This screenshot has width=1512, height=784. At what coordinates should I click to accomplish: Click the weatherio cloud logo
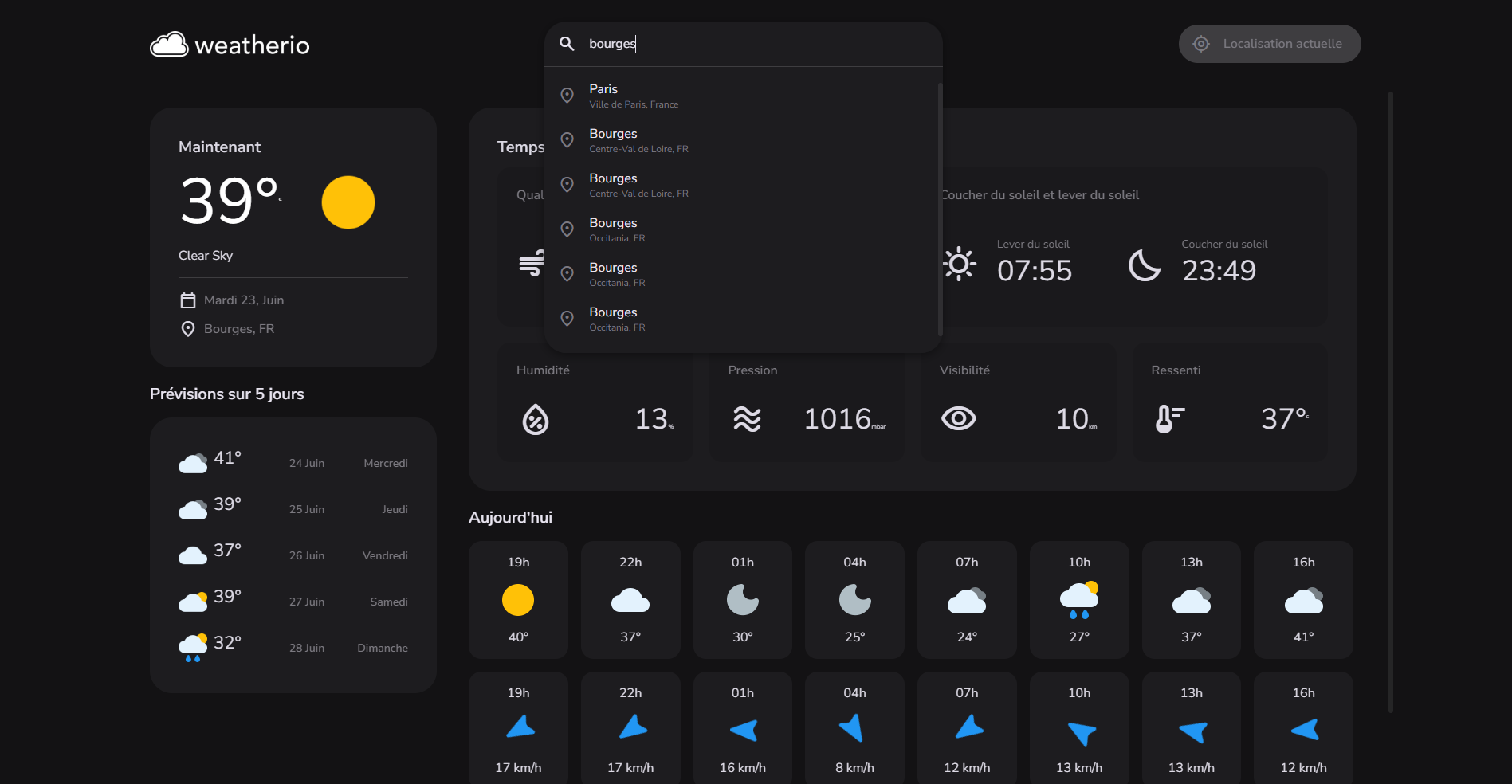coord(169,45)
